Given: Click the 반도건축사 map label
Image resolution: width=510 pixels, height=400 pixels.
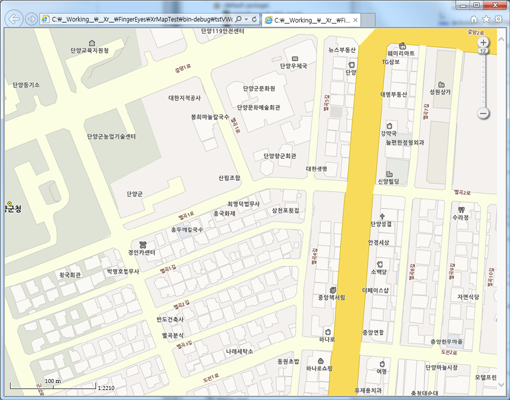Looking at the screenshot, I should coord(170,319).
